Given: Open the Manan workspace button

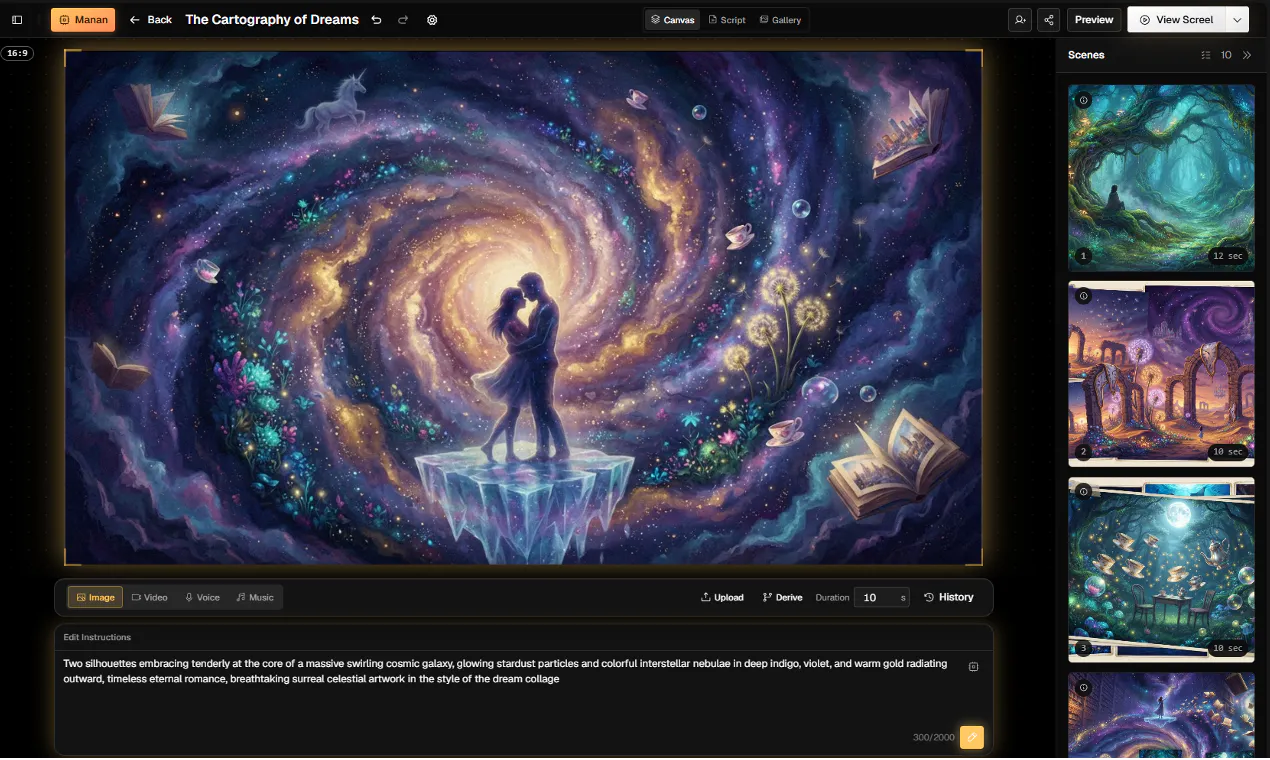Looking at the screenshot, I should coord(83,20).
